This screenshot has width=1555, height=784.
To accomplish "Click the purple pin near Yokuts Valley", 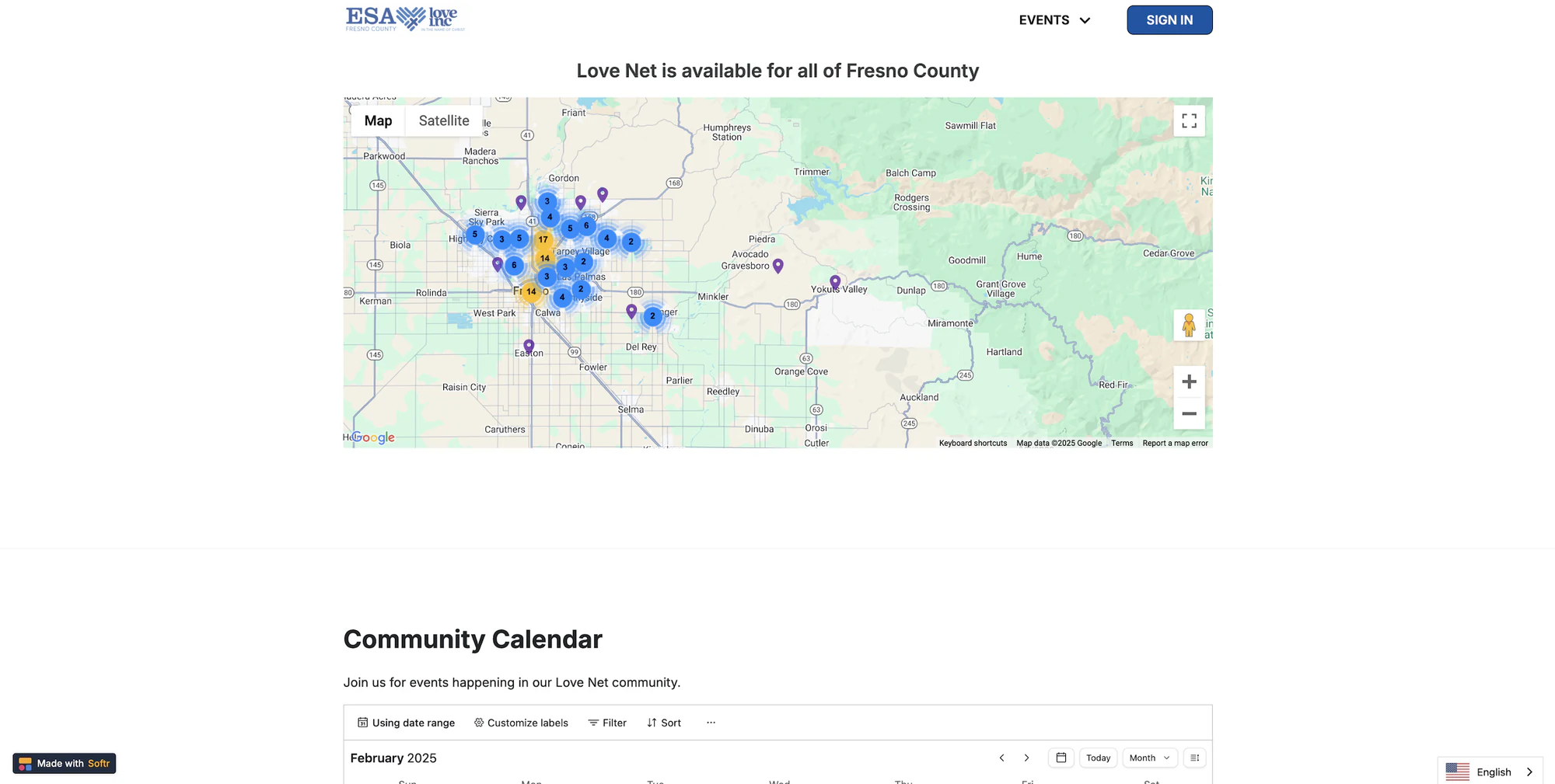I will pos(835,282).
